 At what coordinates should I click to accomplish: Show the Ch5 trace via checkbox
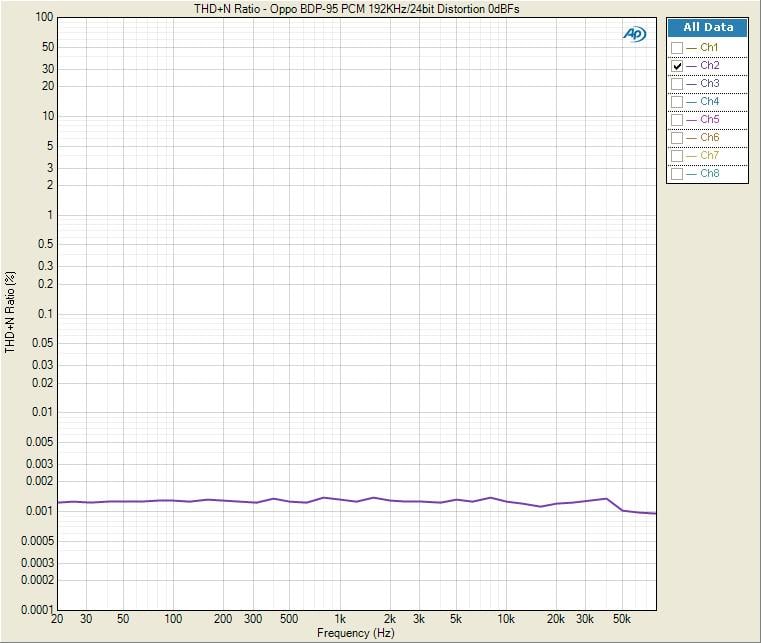pos(677,120)
